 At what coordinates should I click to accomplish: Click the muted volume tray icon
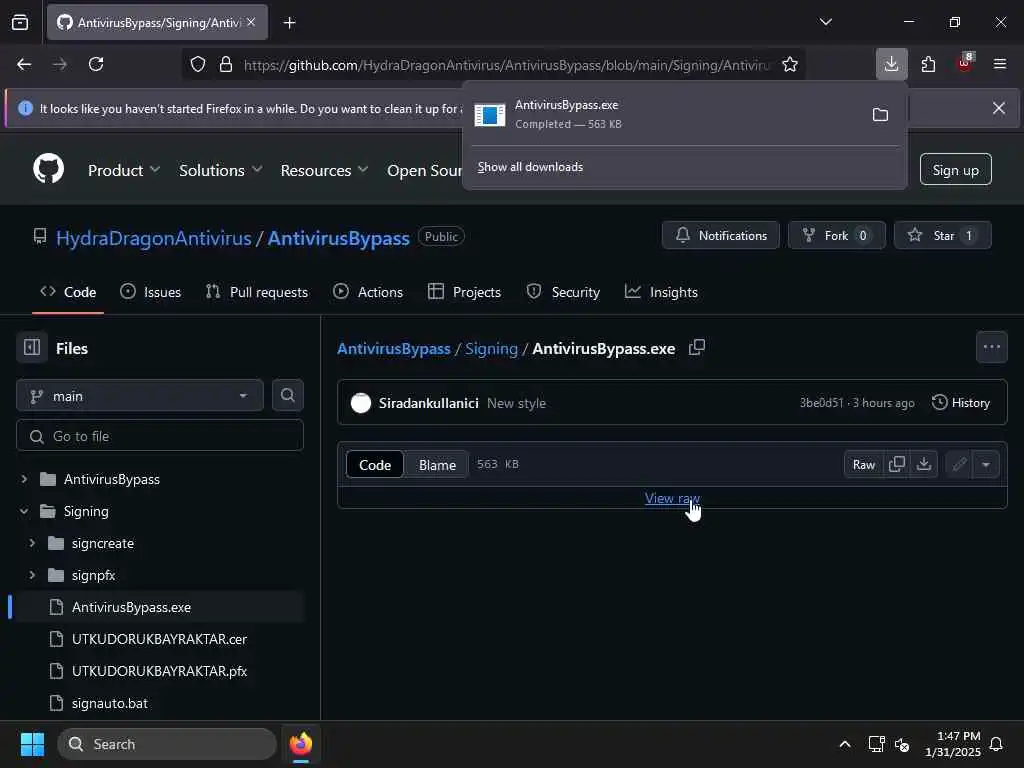(x=902, y=744)
